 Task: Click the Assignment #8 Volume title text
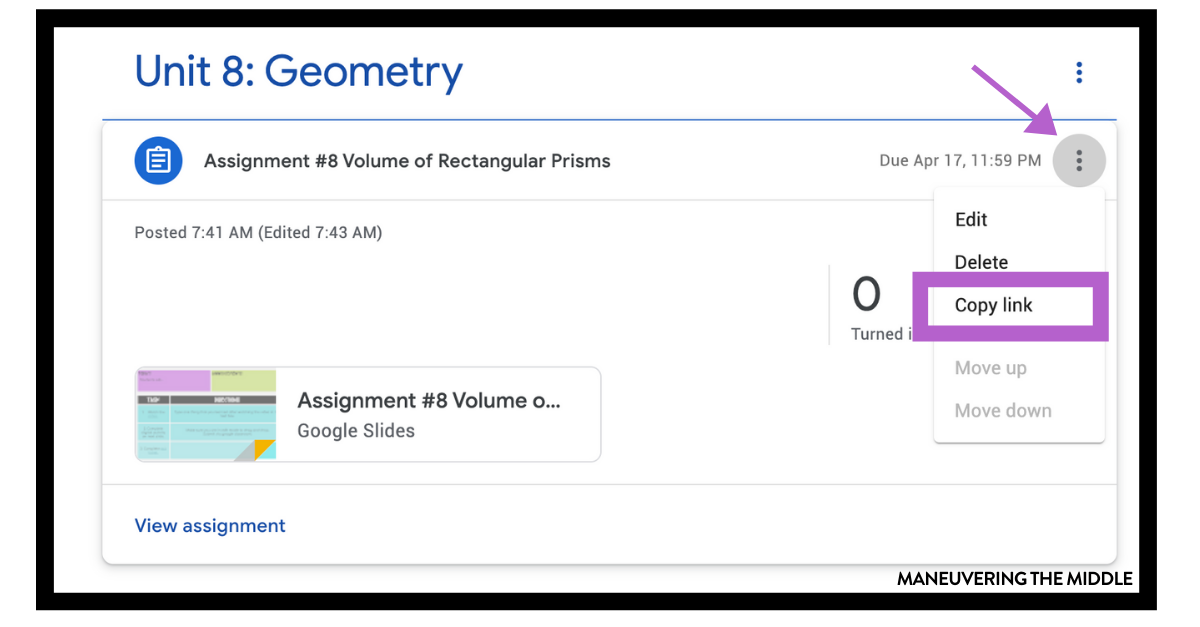[429, 400]
